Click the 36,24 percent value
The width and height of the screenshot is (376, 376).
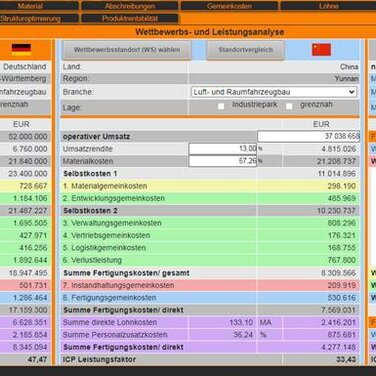click(x=243, y=335)
